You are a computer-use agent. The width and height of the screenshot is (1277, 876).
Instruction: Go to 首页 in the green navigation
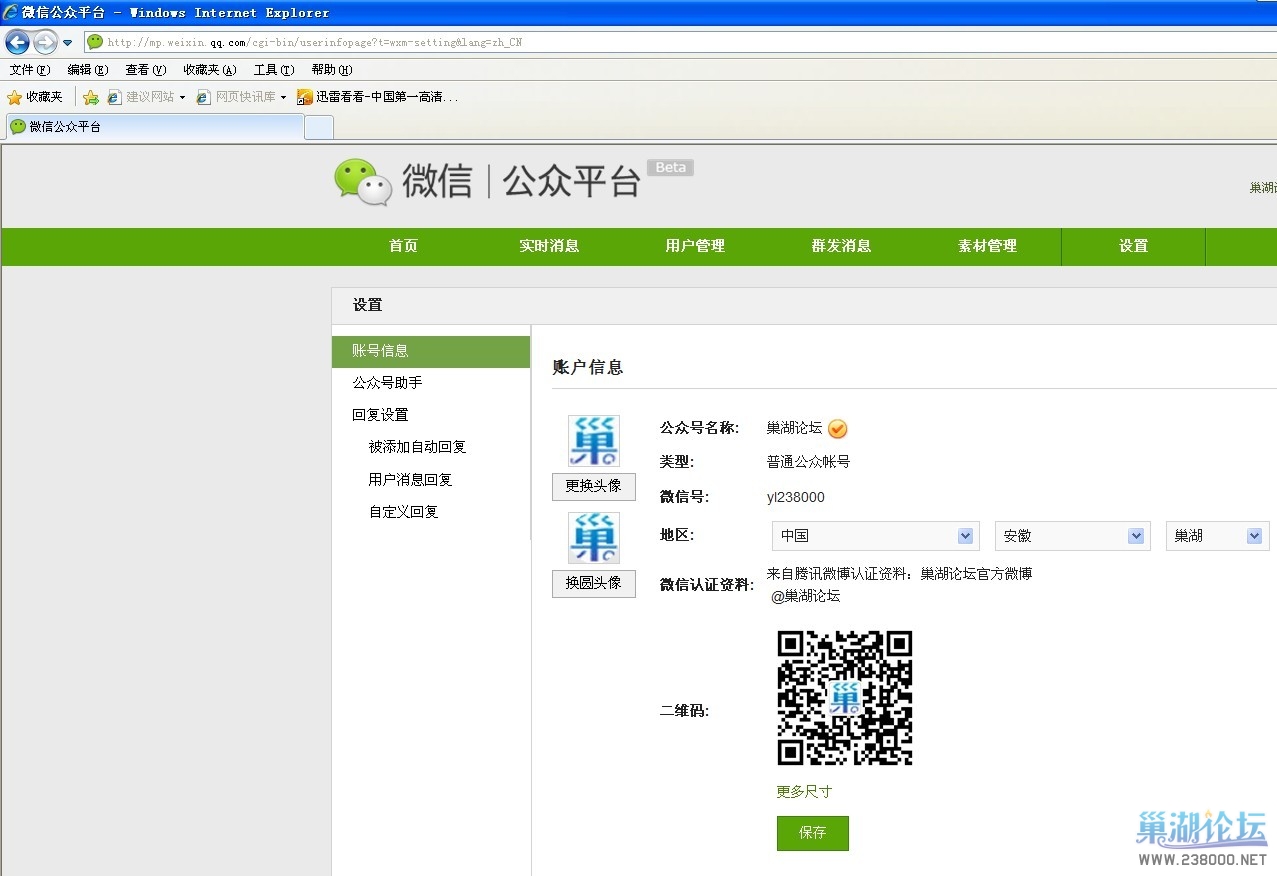coord(403,246)
